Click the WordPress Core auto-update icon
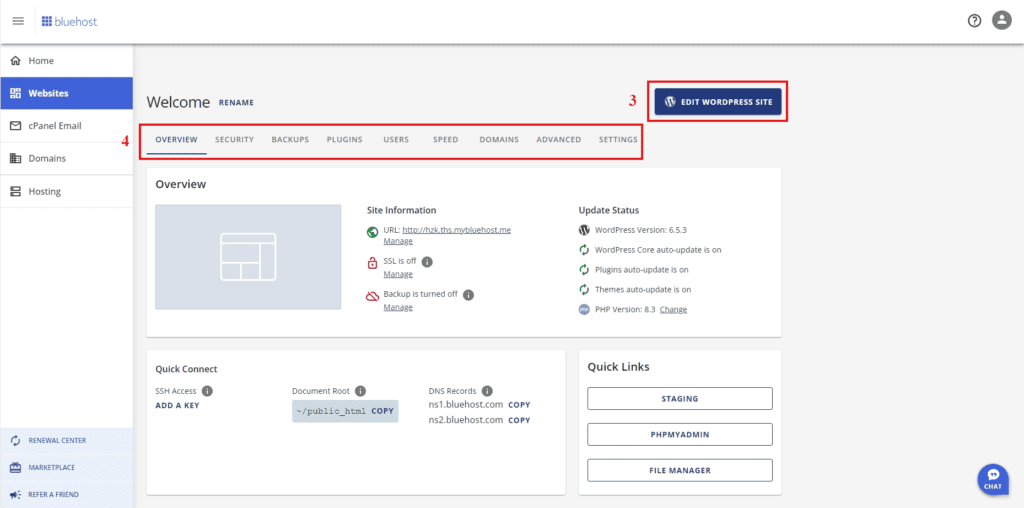Screen dimensions: 1024x508 click(x=584, y=249)
